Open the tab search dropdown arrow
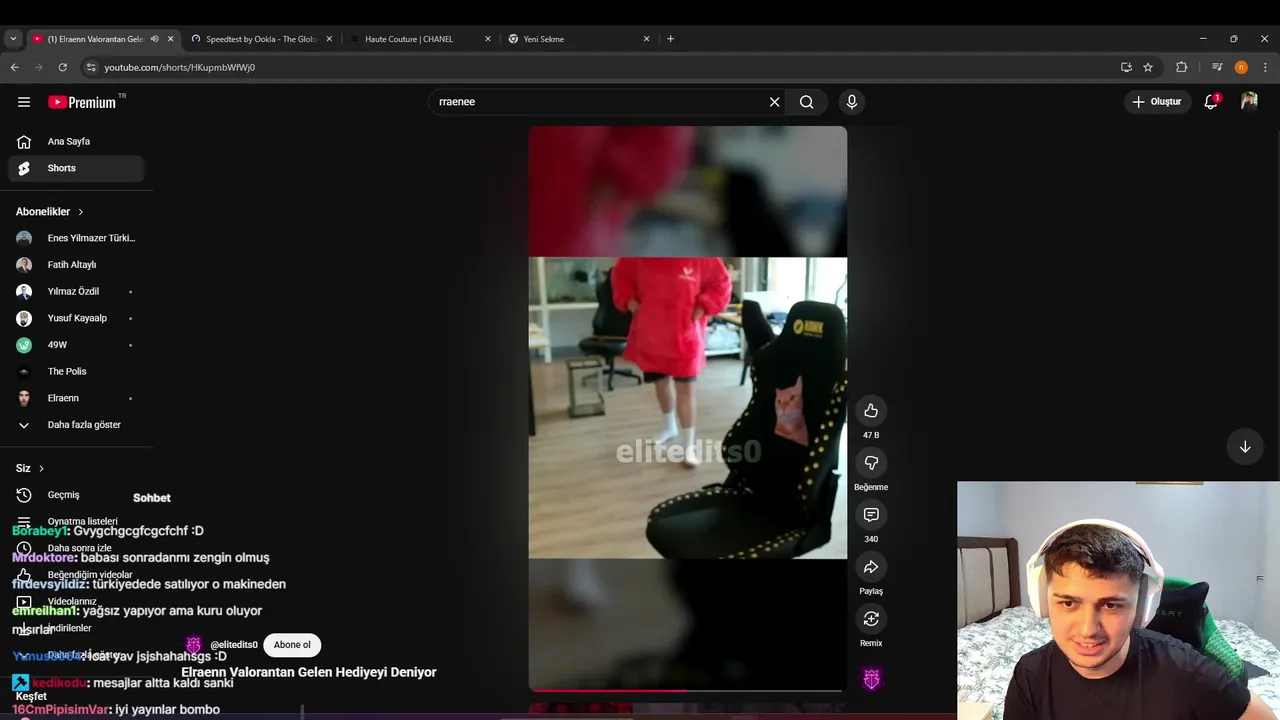This screenshot has width=1280, height=720. (13, 39)
